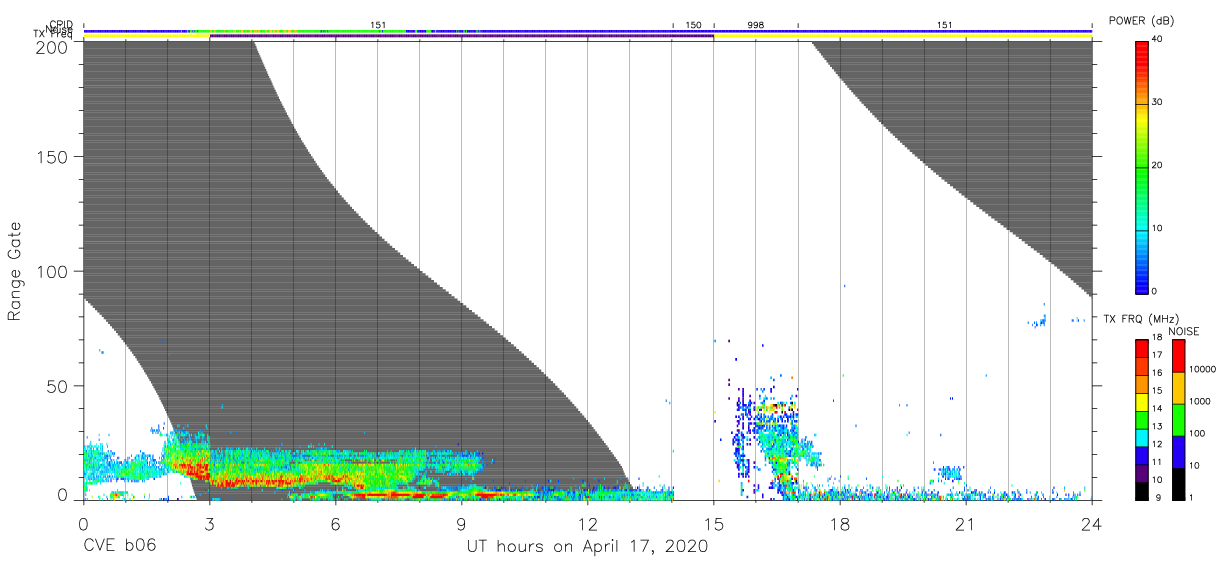Select the 1 label on NOISE legend
This screenshot has width=1228, height=567.
1193,497
